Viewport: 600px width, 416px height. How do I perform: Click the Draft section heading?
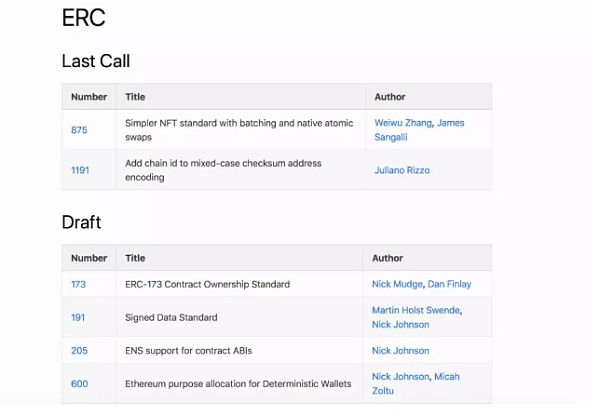tap(81, 222)
